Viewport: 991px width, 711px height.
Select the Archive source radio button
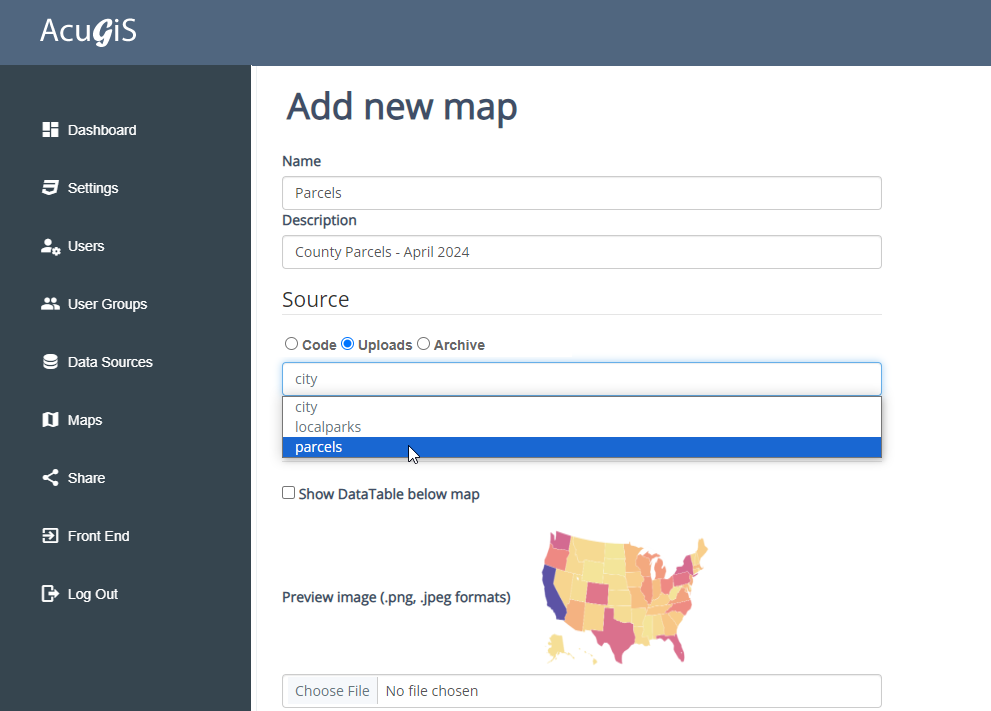(x=423, y=344)
